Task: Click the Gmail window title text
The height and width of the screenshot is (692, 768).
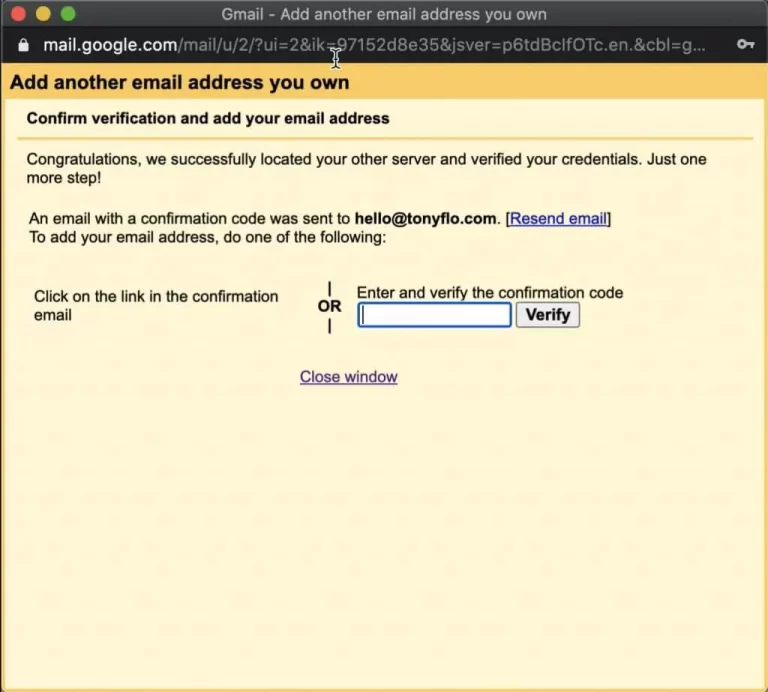Action: pos(384,14)
